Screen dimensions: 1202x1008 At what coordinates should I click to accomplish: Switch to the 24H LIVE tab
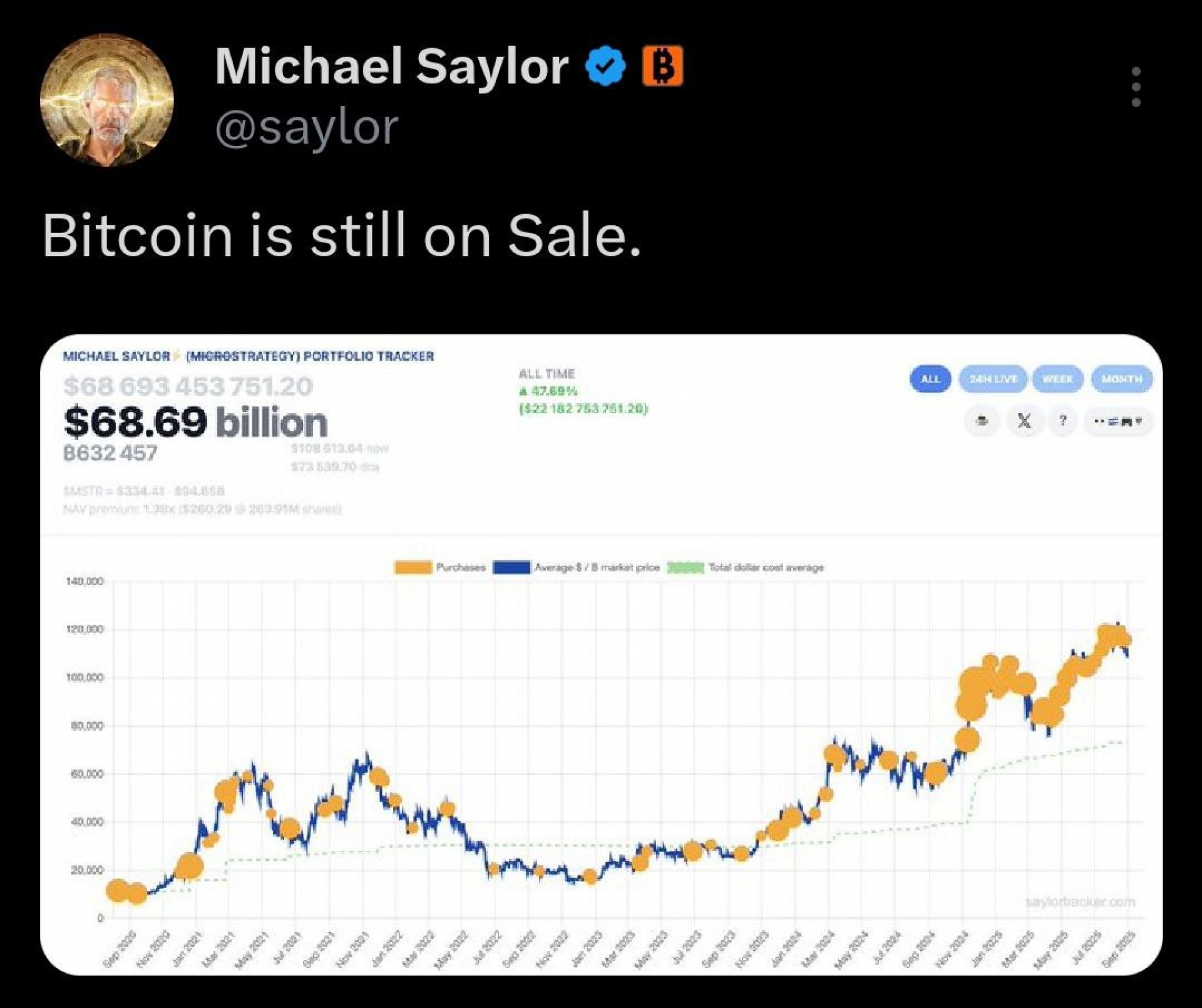[992, 379]
